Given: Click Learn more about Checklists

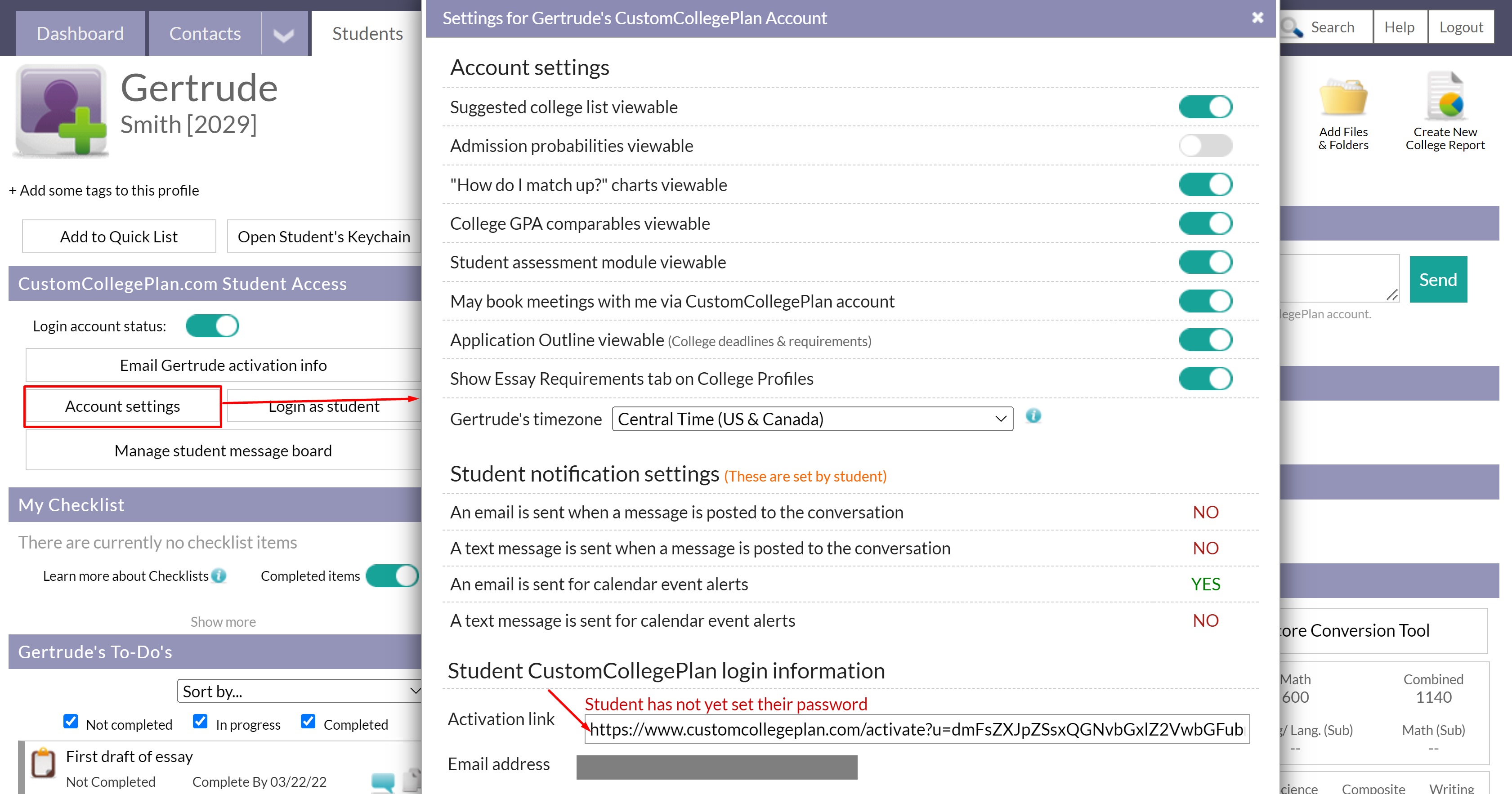Looking at the screenshot, I should [x=125, y=575].
